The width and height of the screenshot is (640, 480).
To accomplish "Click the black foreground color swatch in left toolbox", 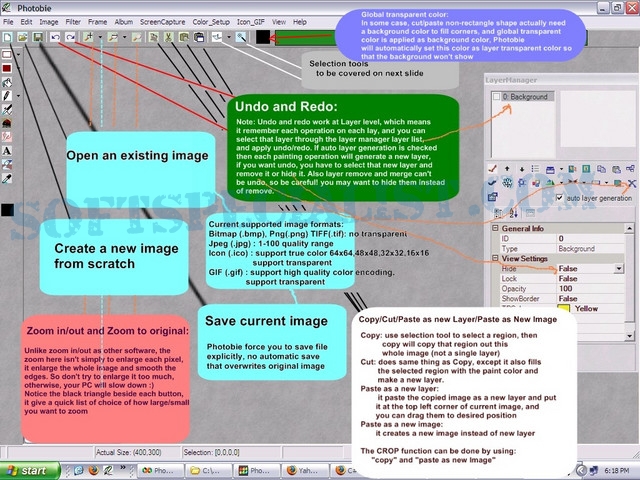I will pos(7,210).
